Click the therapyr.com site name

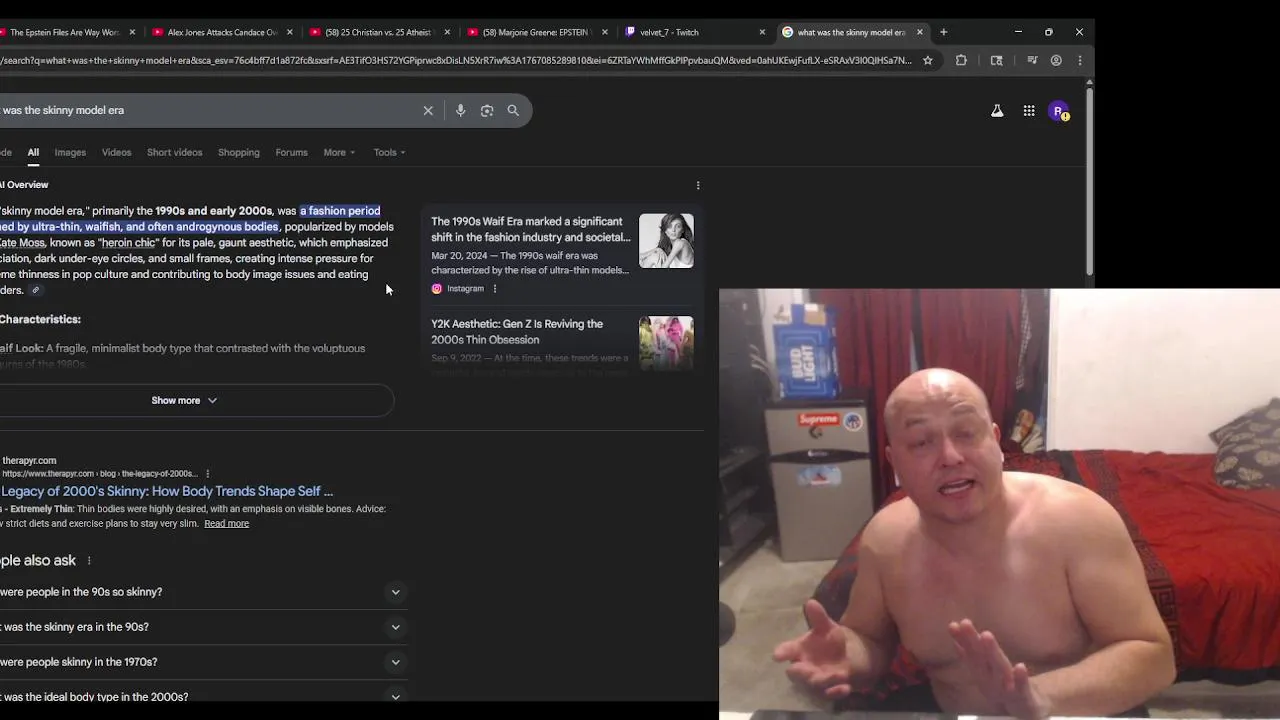click(x=29, y=461)
